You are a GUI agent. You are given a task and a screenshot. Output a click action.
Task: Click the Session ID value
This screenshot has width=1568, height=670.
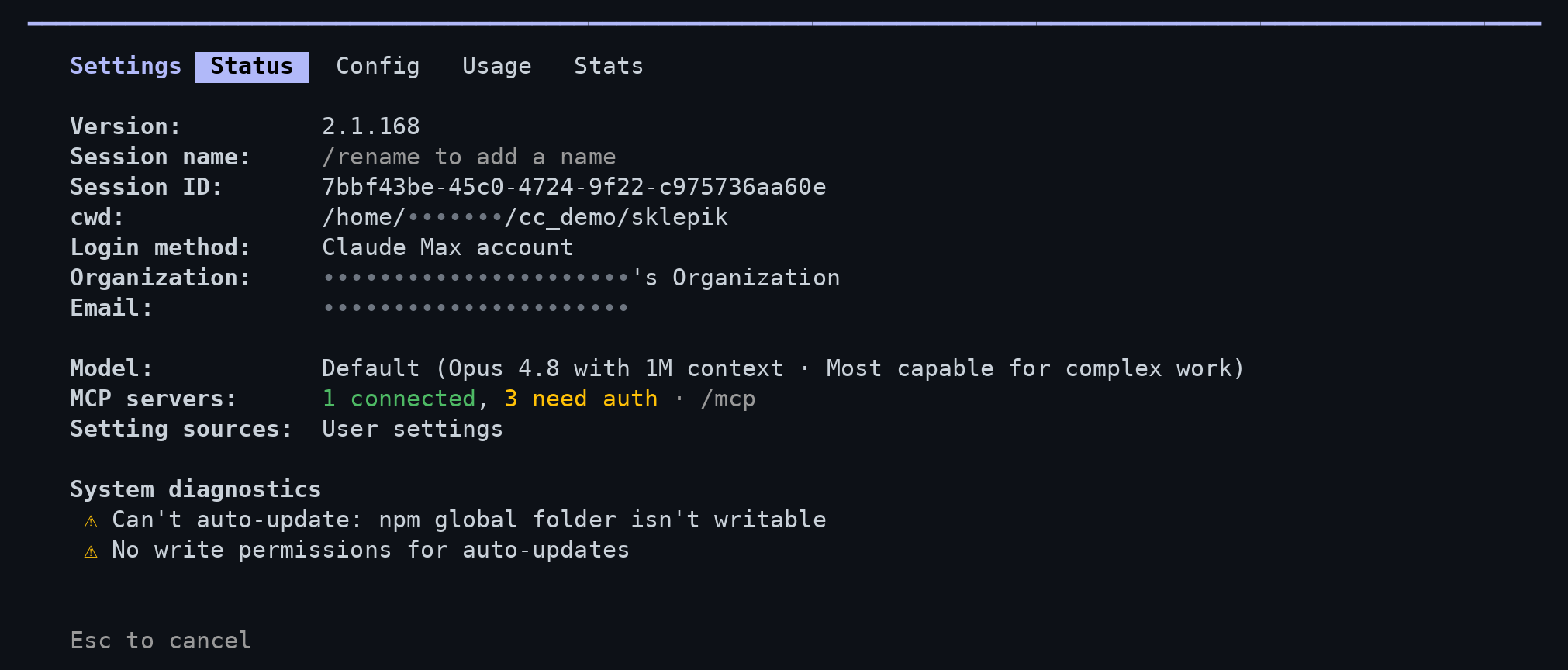tap(574, 187)
